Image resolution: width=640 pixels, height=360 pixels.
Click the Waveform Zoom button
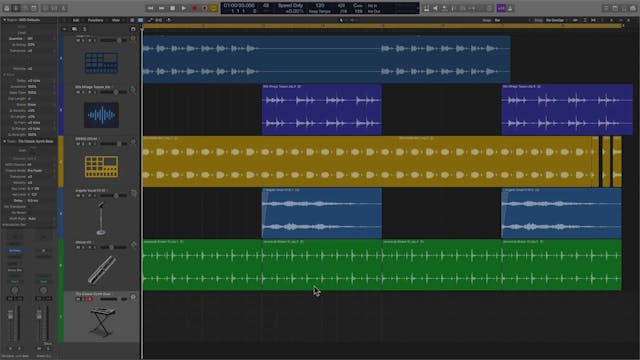pyautogui.click(x=576, y=20)
